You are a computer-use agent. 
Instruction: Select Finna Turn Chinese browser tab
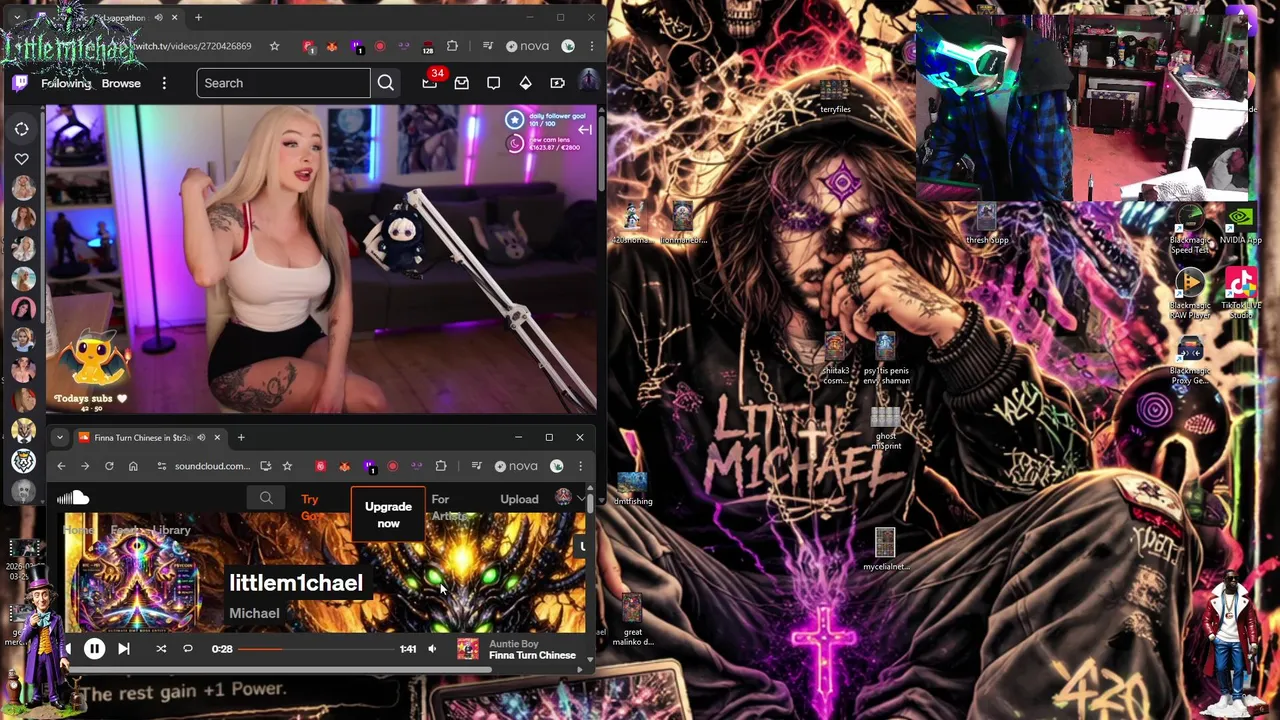pyautogui.click(x=150, y=437)
